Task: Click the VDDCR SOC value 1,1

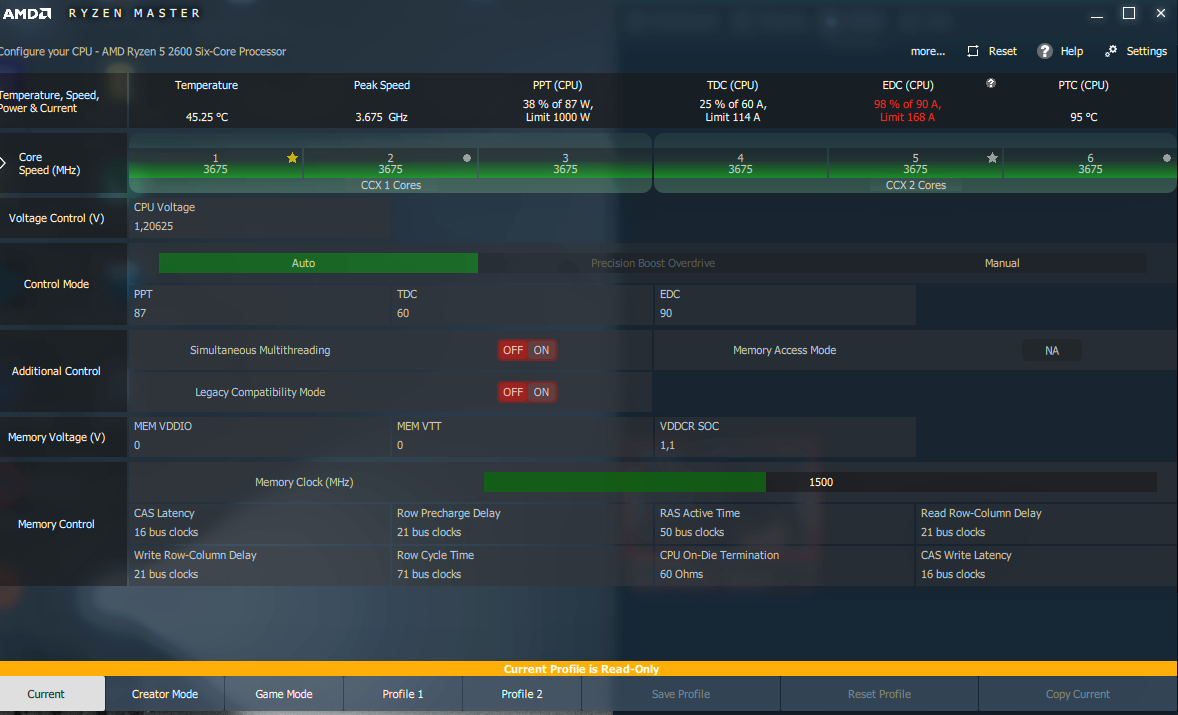Action: click(785, 436)
